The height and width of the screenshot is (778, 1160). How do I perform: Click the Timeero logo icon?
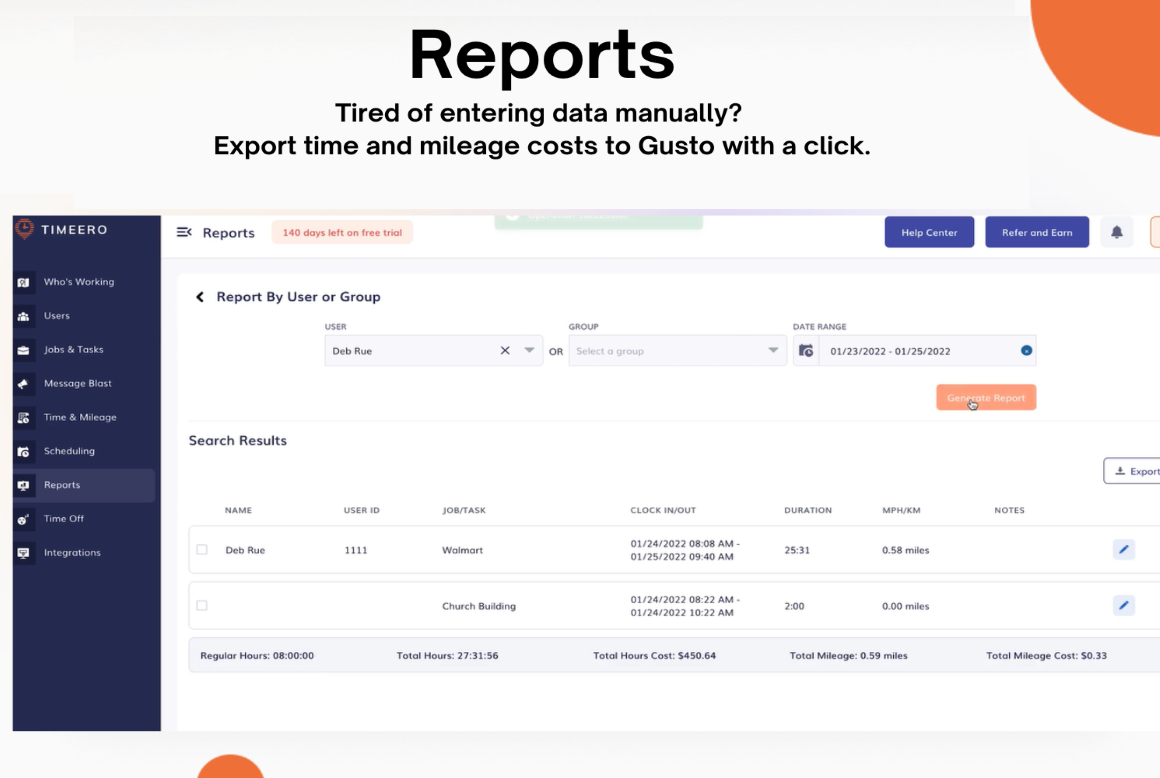point(24,229)
